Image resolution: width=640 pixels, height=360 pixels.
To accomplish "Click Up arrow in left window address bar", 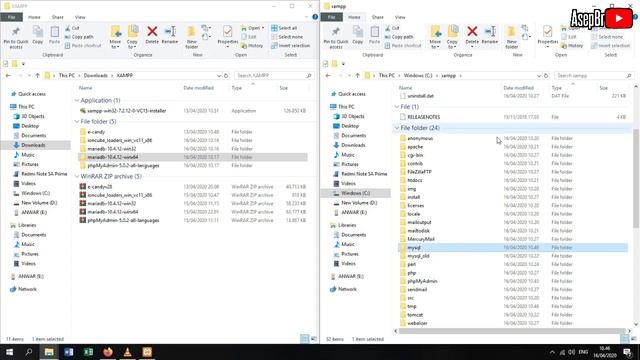I will click(37, 76).
